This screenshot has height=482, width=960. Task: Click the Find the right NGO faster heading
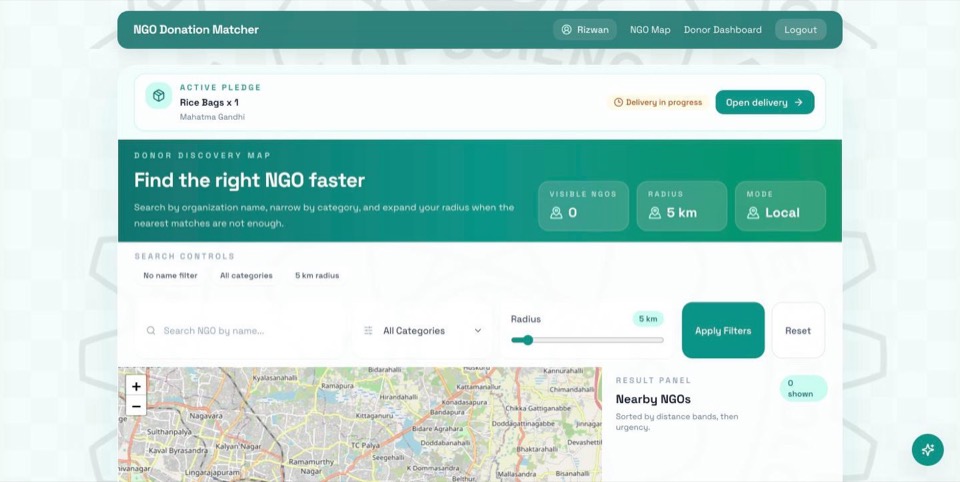(x=249, y=180)
